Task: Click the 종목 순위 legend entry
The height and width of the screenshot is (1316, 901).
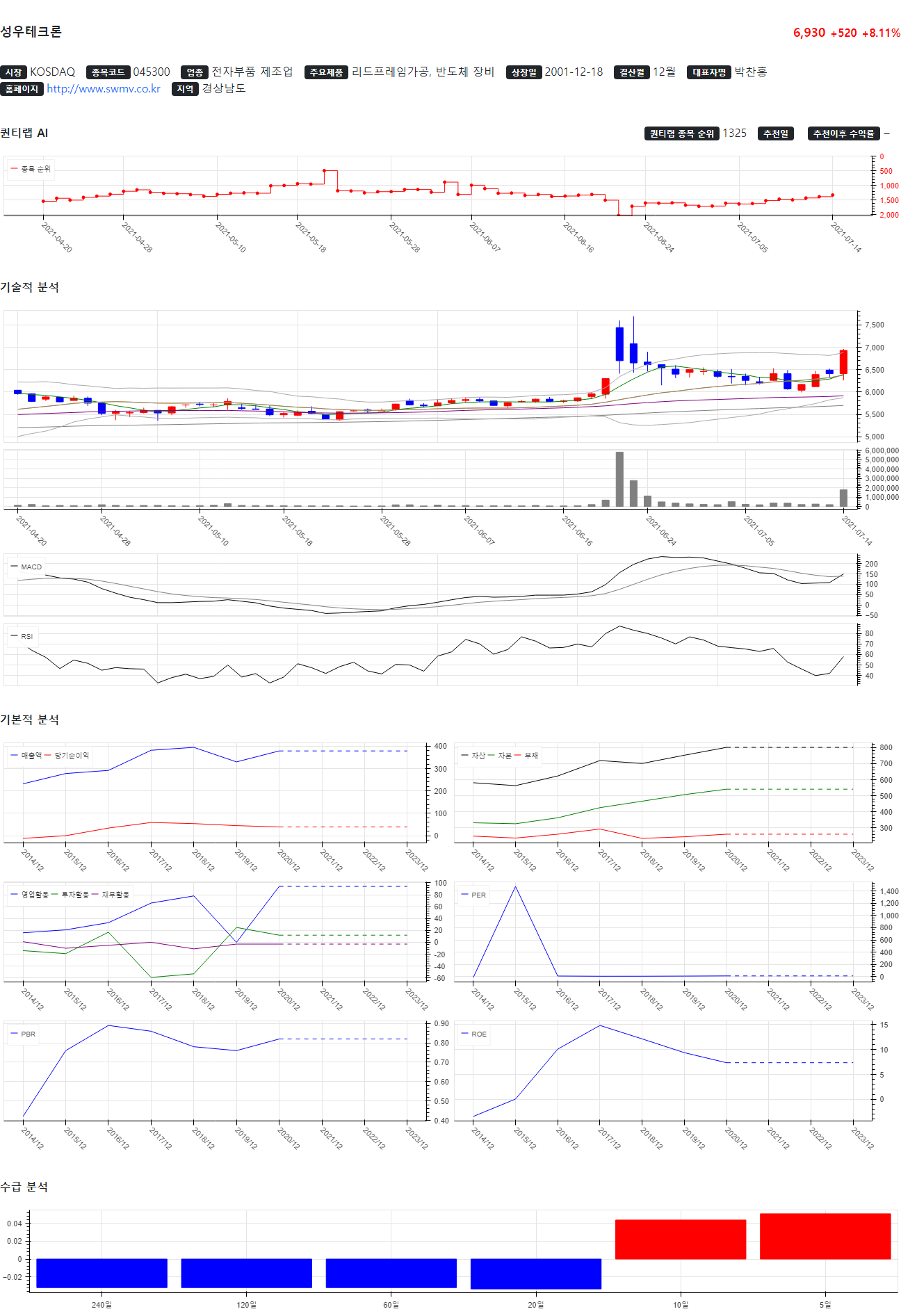Action: coord(31,169)
